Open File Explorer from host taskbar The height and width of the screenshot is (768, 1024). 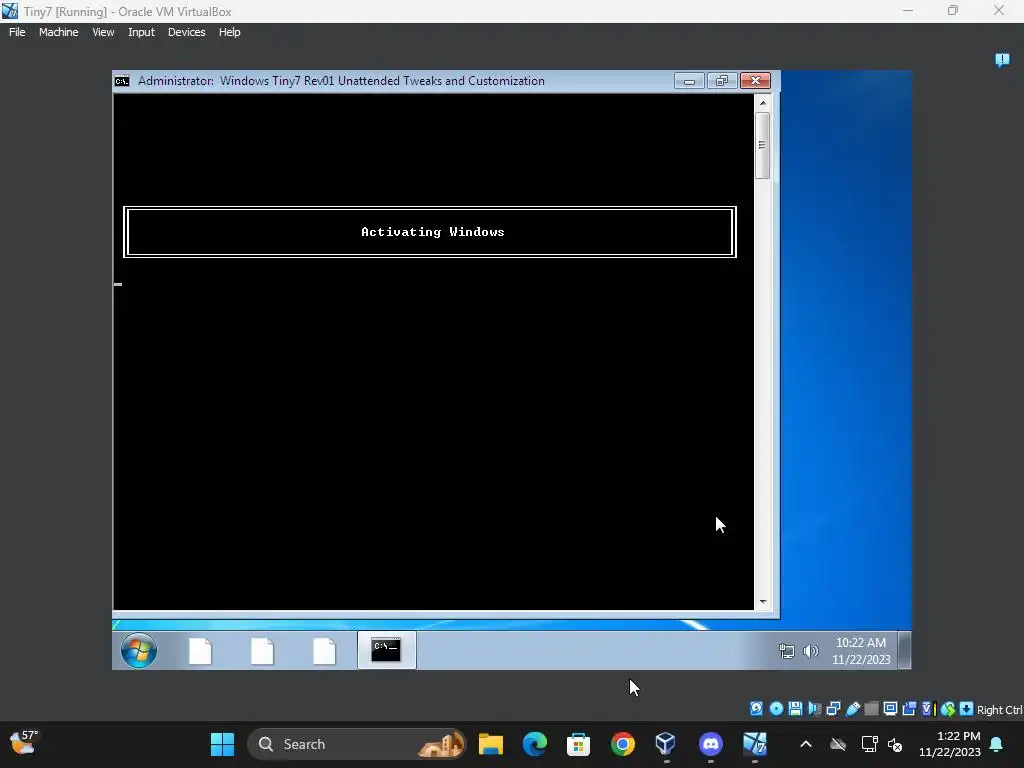(490, 744)
